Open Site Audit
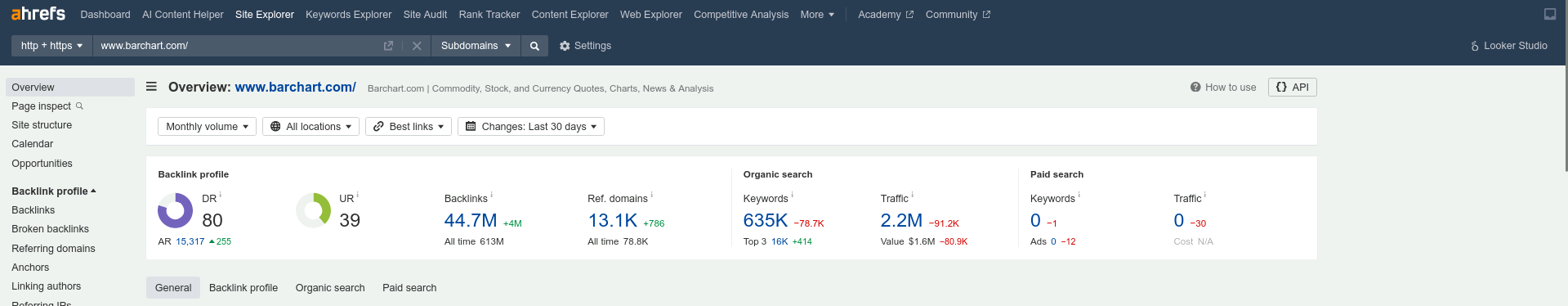 425,15
